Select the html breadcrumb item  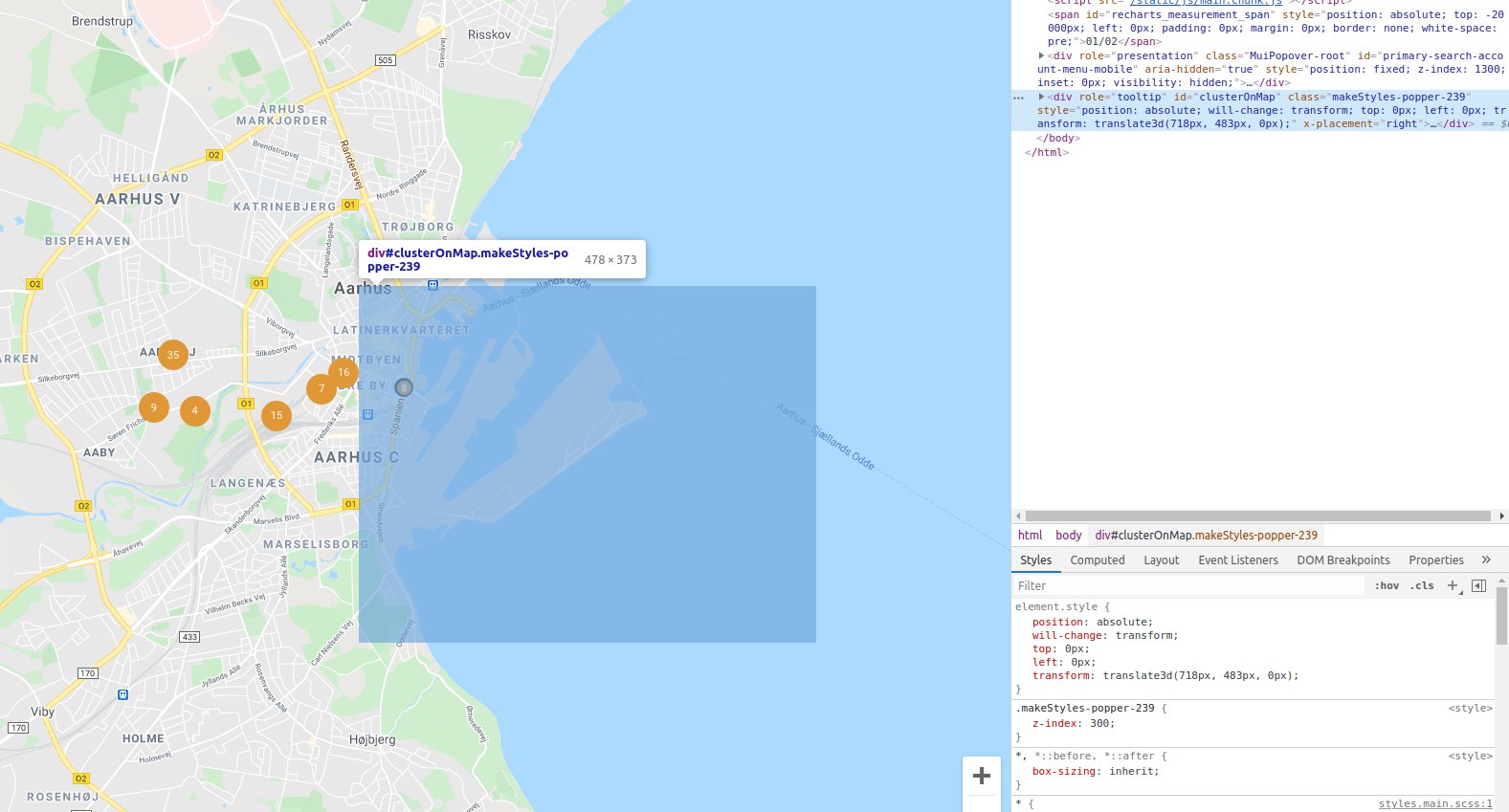tap(1031, 536)
